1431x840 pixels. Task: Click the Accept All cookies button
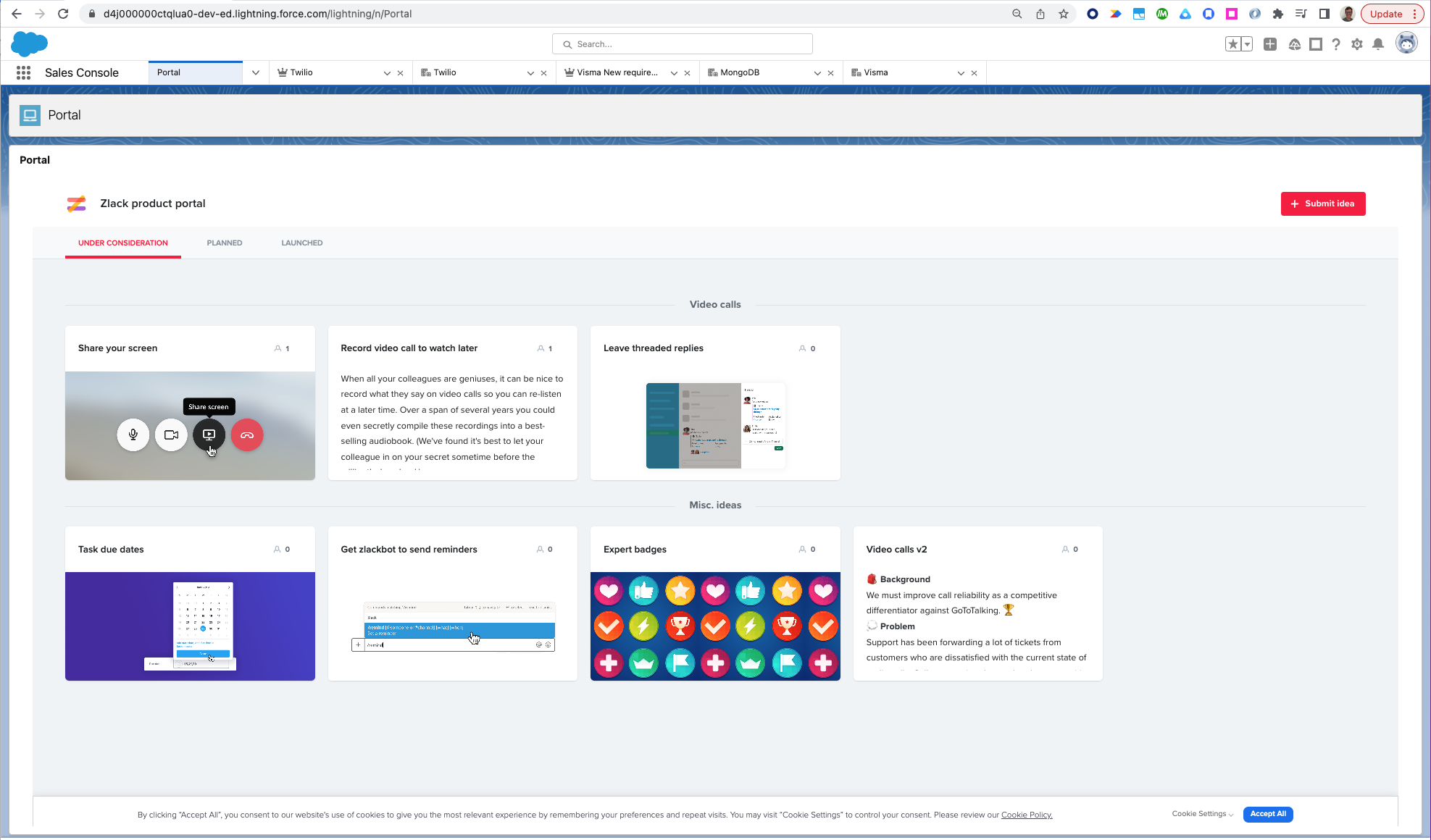tap(1268, 814)
